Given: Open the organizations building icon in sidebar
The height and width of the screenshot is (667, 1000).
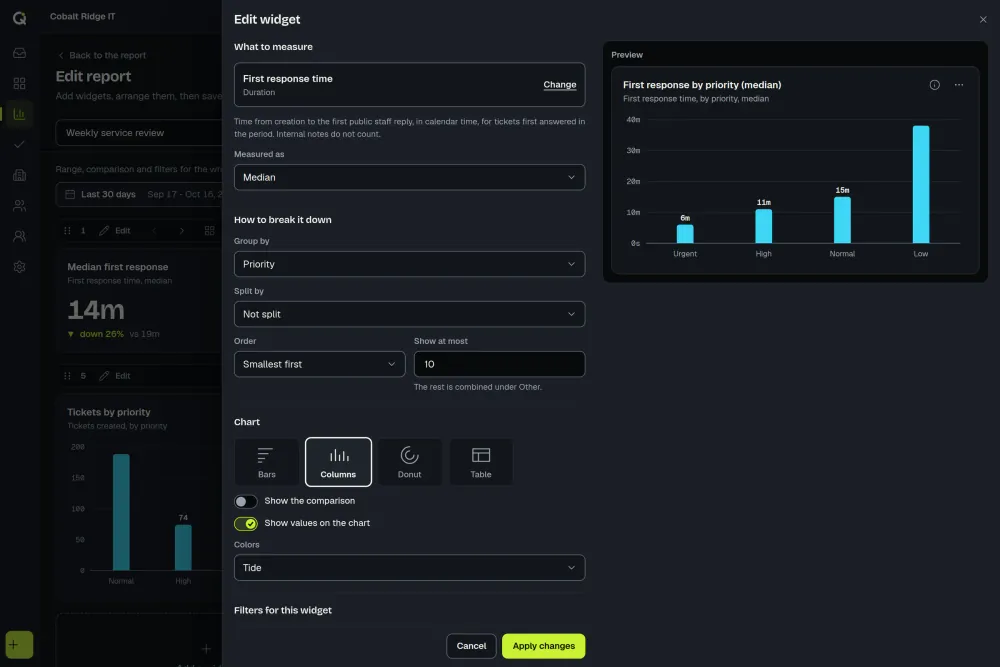Looking at the screenshot, I should pyautogui.click(x=19, y=175).
